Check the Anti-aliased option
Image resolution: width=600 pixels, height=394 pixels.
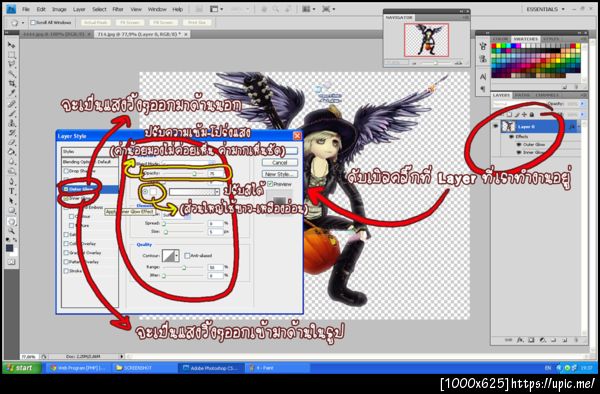click(x=187, y=256)
